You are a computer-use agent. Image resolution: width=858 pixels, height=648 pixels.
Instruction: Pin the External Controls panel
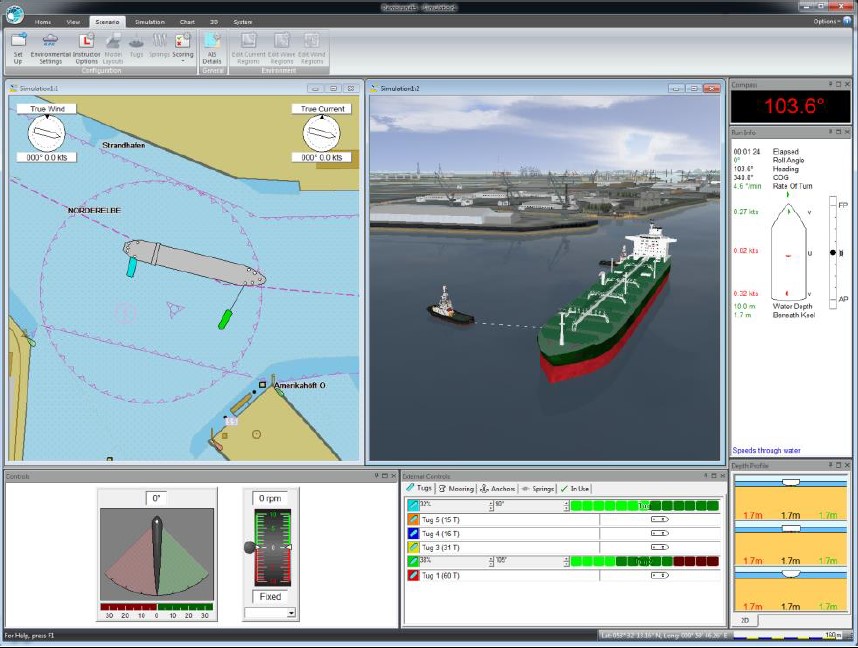coord(704,477)
